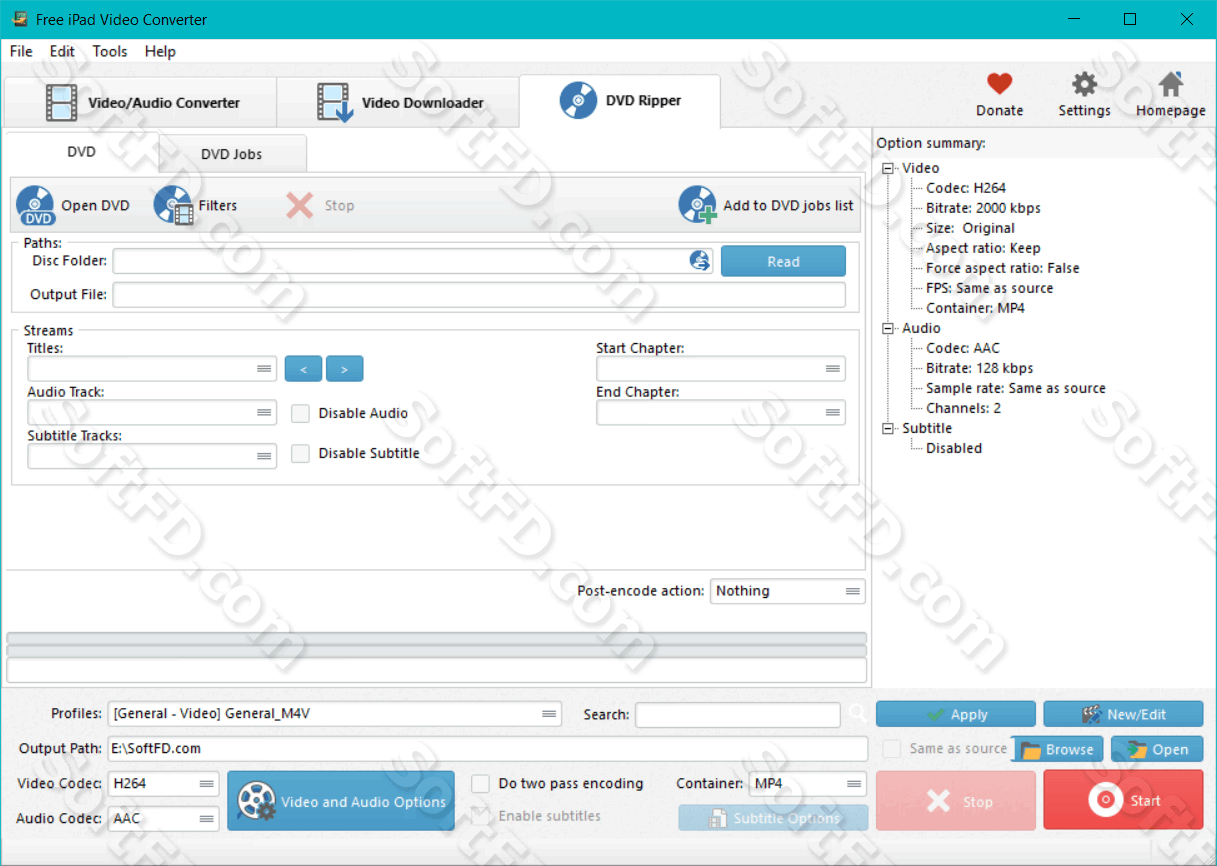Open the Titles dropdown
Viewport: 1217px width, 866px height.
pyautogui.click(x=152, y=369)
